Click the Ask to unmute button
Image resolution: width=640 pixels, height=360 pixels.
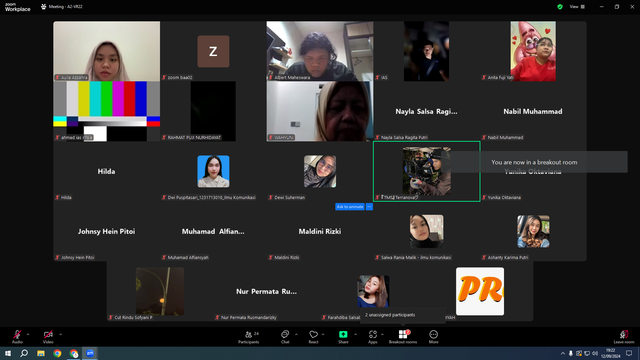350,207
